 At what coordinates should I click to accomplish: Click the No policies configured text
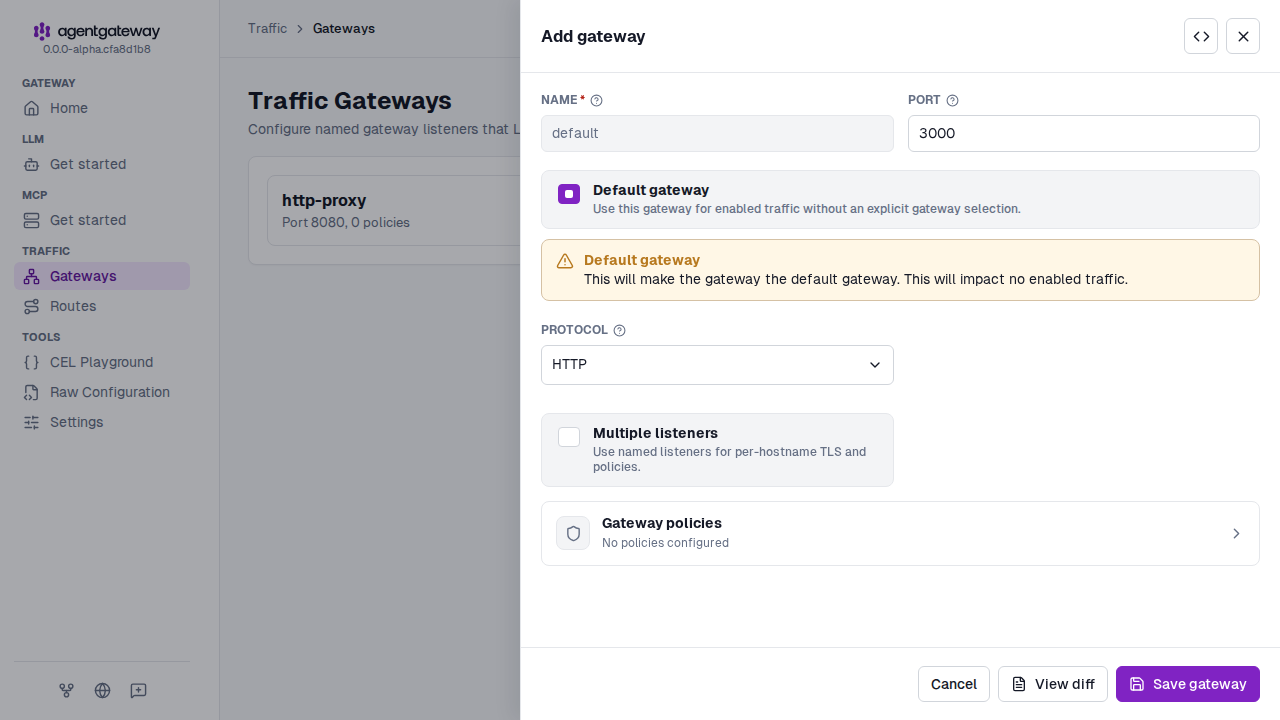tap(665, 543)
